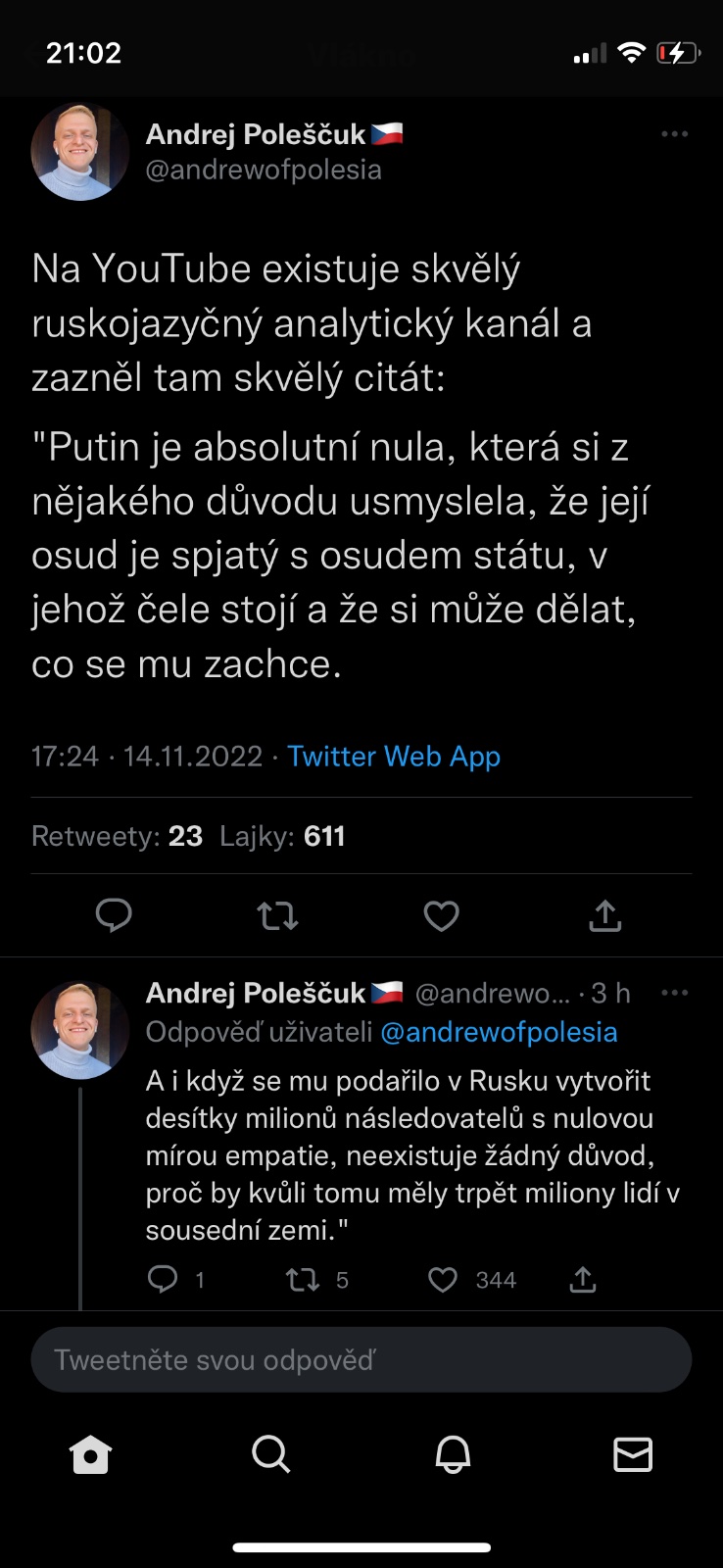Open more options for main tweet
723x1568 pixels.
point(674,134)
